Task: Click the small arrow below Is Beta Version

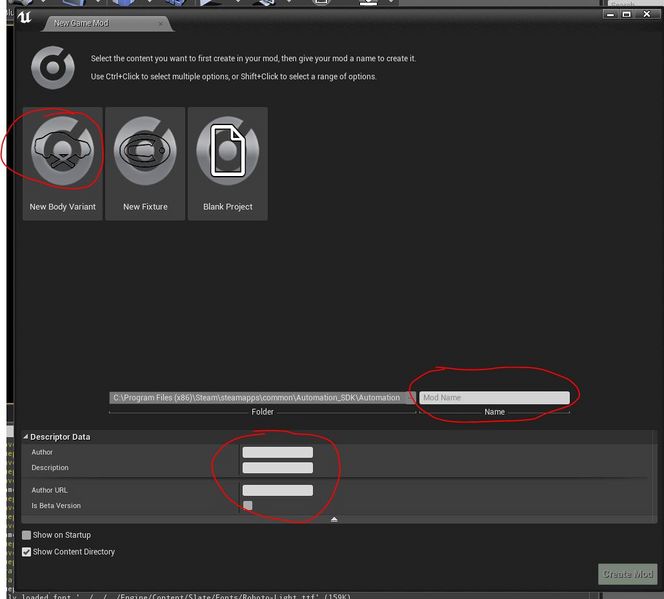Action: pyautogui.click(x=334, y=519)
